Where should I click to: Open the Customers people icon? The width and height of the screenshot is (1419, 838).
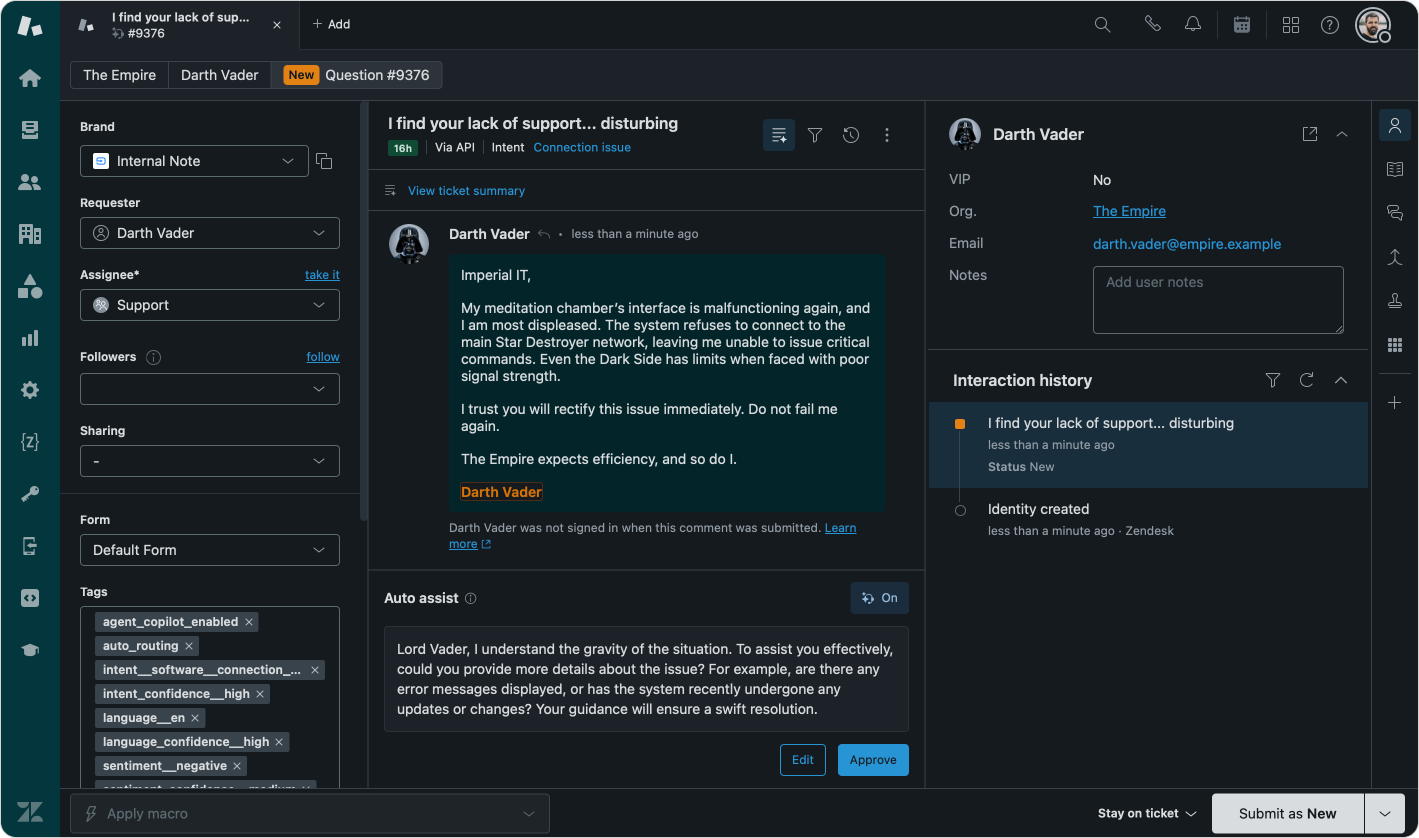click(30, 182)
